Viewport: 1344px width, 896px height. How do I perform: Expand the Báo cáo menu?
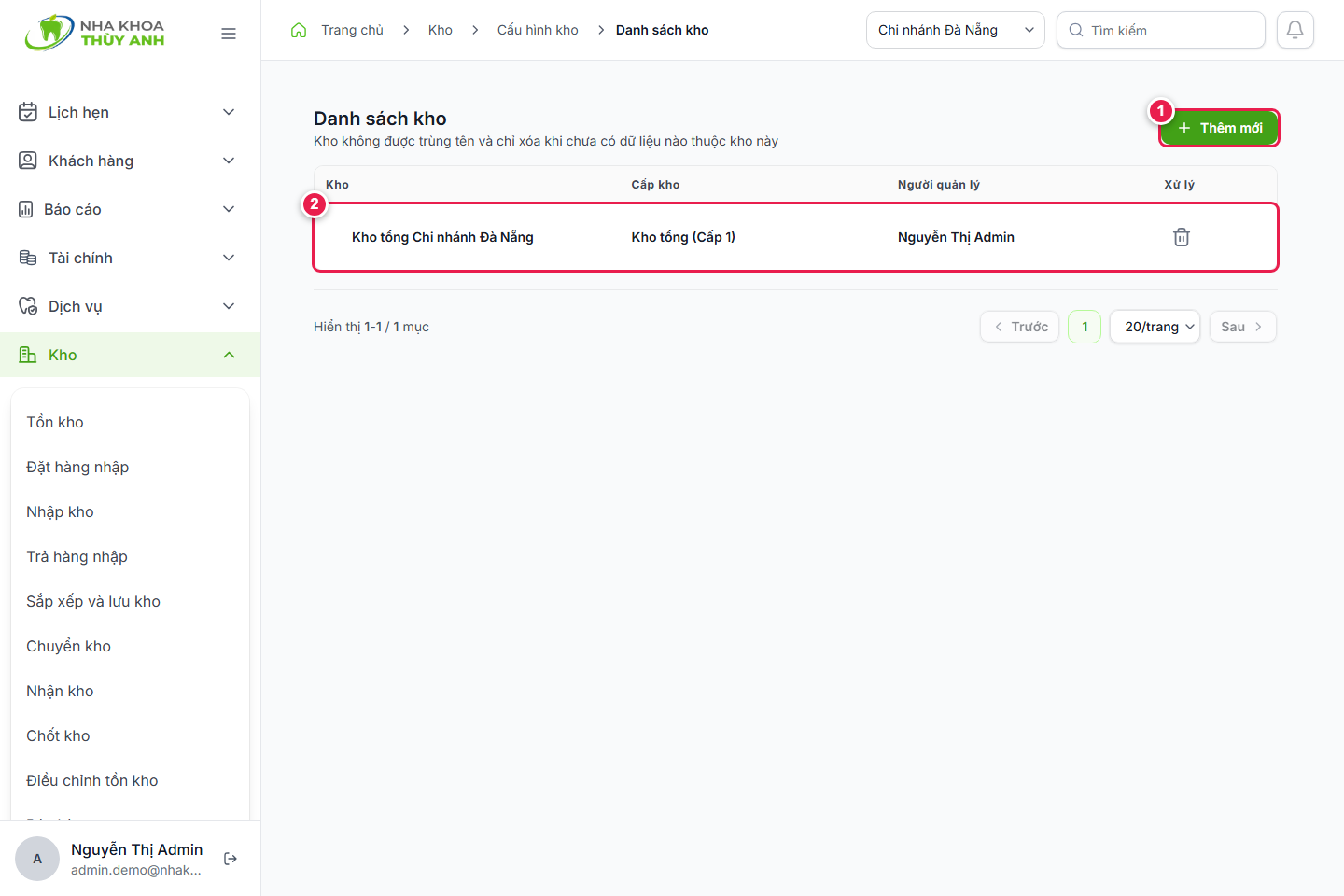(229, 209)
